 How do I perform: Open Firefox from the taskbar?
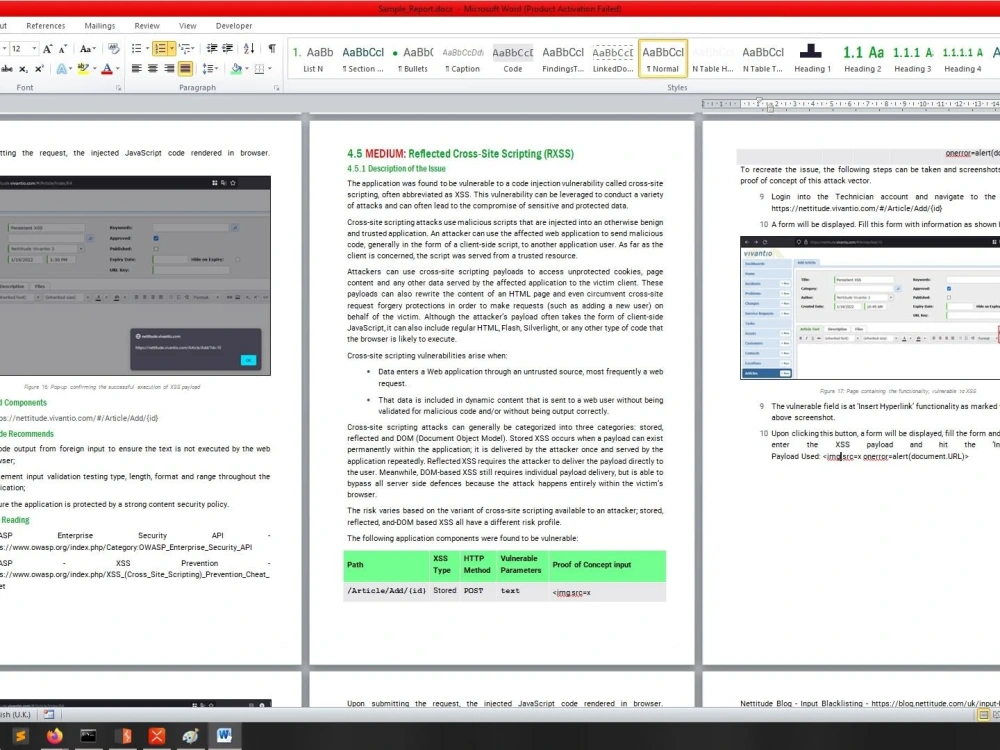55,736
